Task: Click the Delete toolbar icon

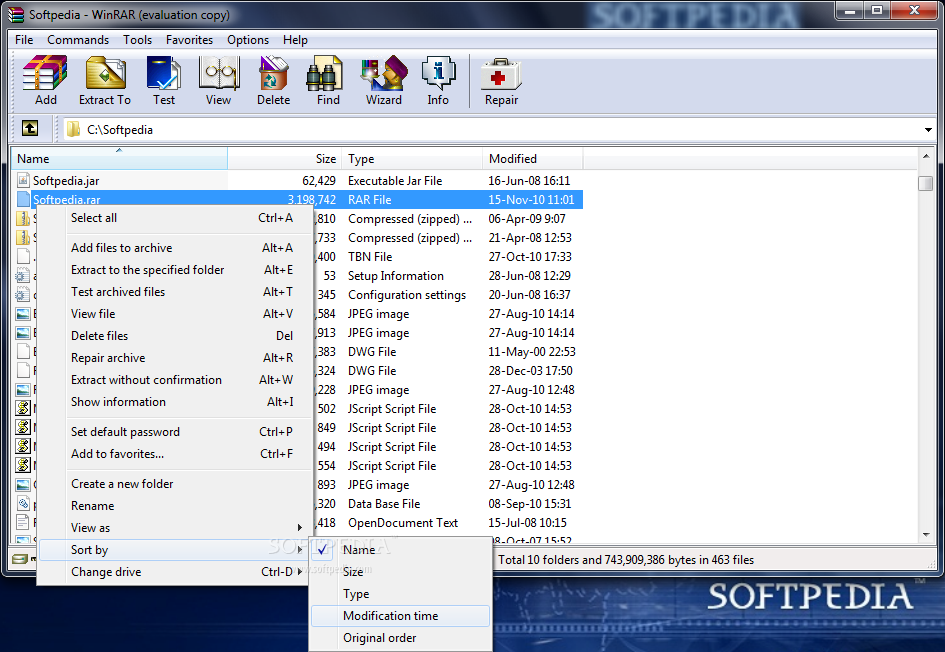Action: (274, 74)
